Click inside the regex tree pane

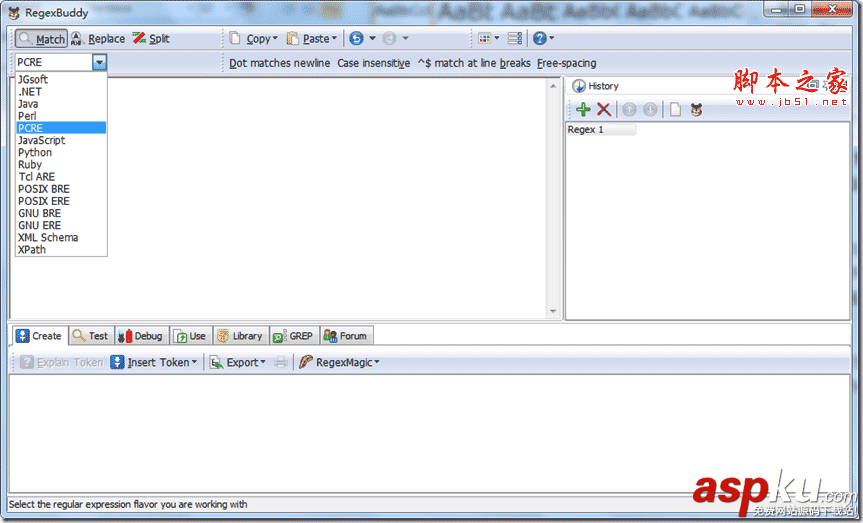coord(429,433)
